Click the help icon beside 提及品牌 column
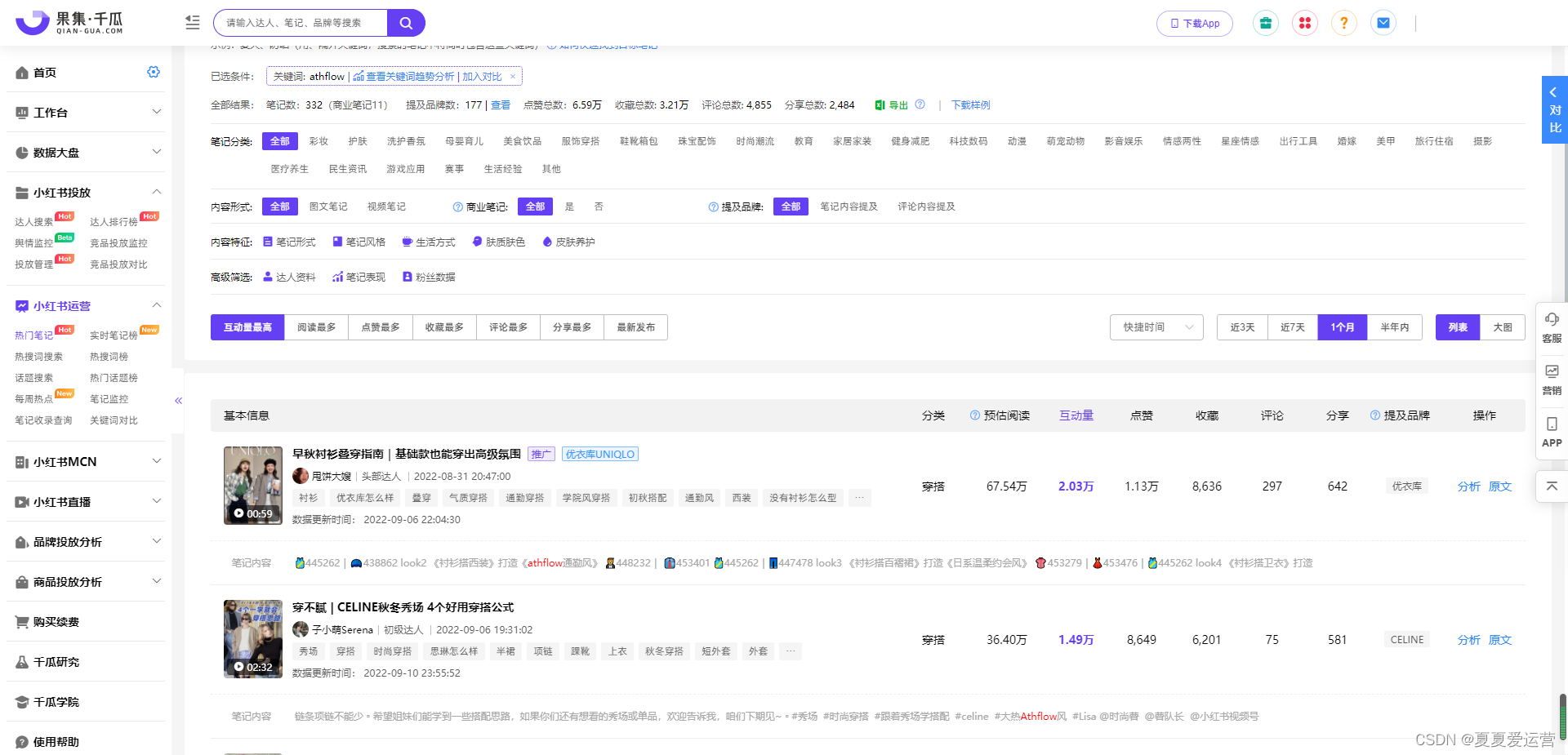The image size is (1568, 755). (x=1374, y=415)
